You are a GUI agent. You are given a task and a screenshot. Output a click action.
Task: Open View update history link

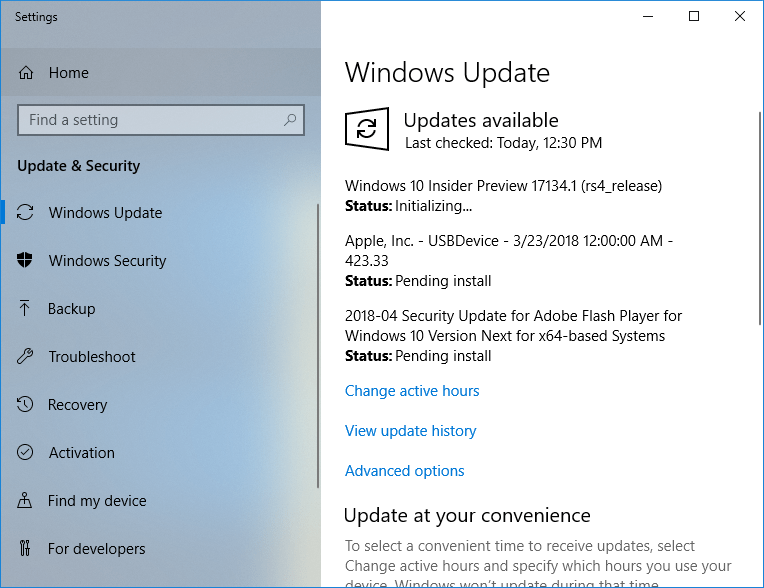click(410, 431)
